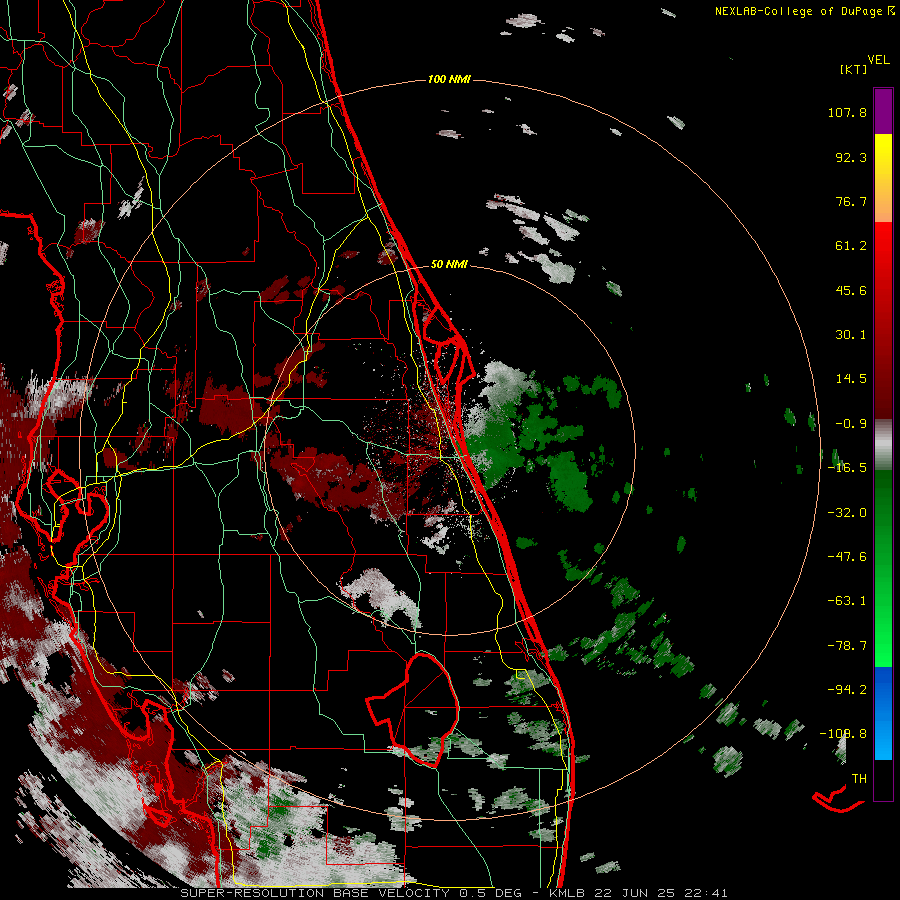The height and width of the screenshot is (900, 900).
Task: Select the -16.5 scale value
Action: (847, 468)
